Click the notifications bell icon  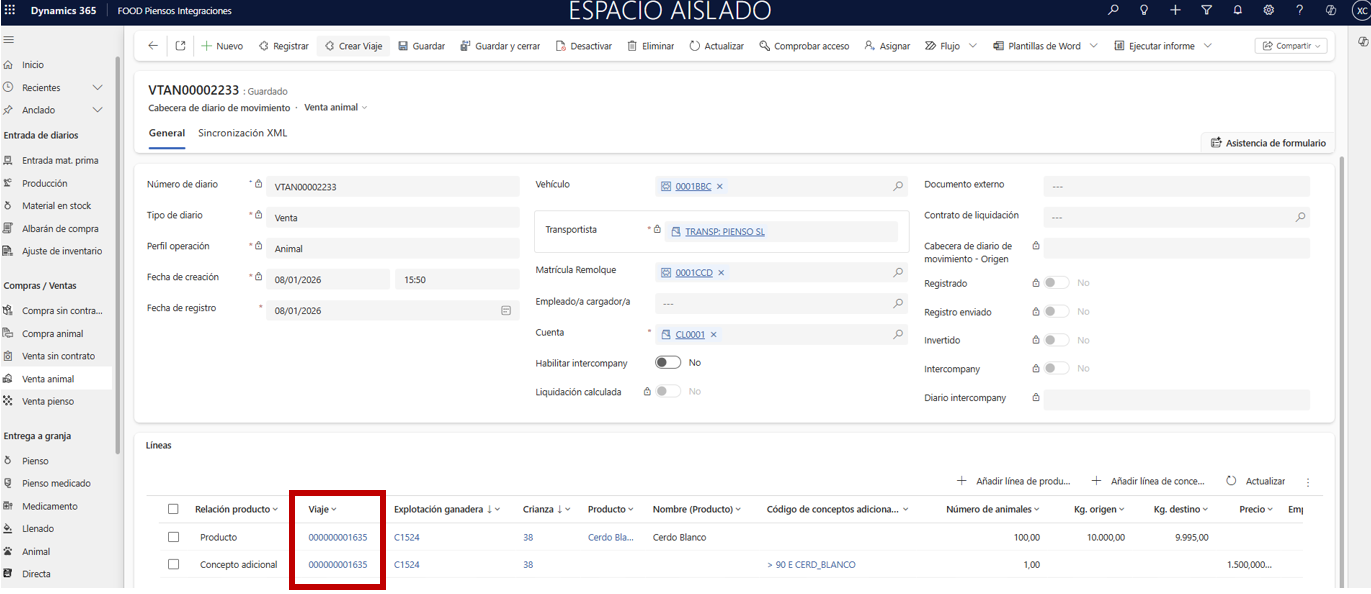pyautogui.click(x=1237, y=10)
